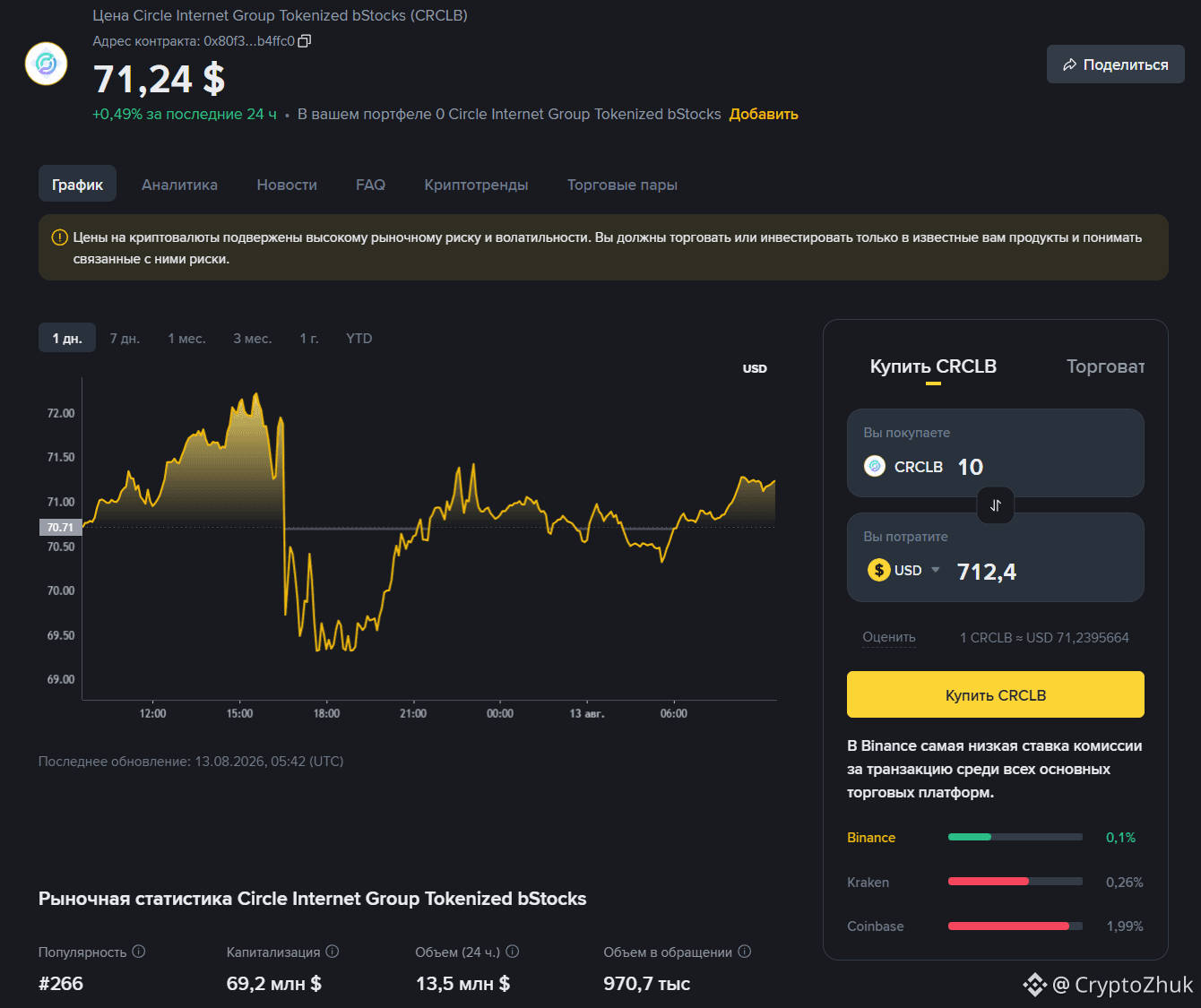1201x1008 pixels.
Task: Click the Kraken fee bar
Action: (x=1015, y=882)
